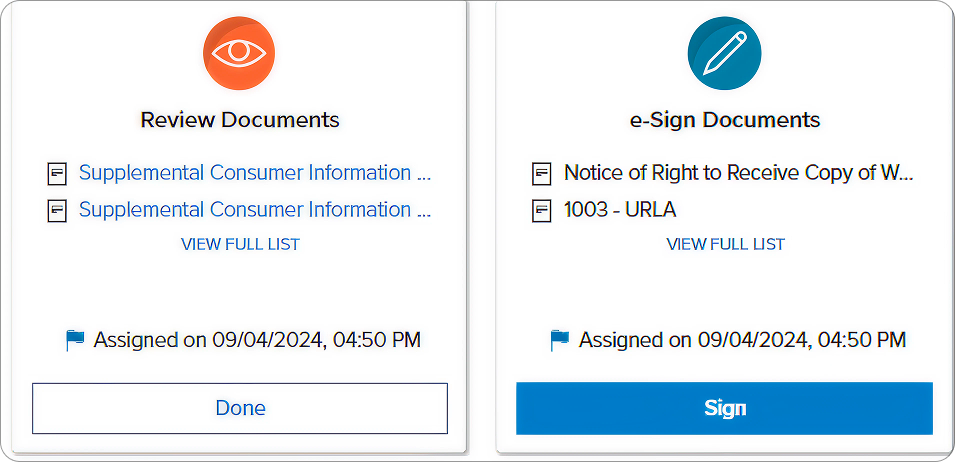The height and width of the screenshot is (462, 955).
Task: Click the Review Documents heading
Action: [240, 120]
